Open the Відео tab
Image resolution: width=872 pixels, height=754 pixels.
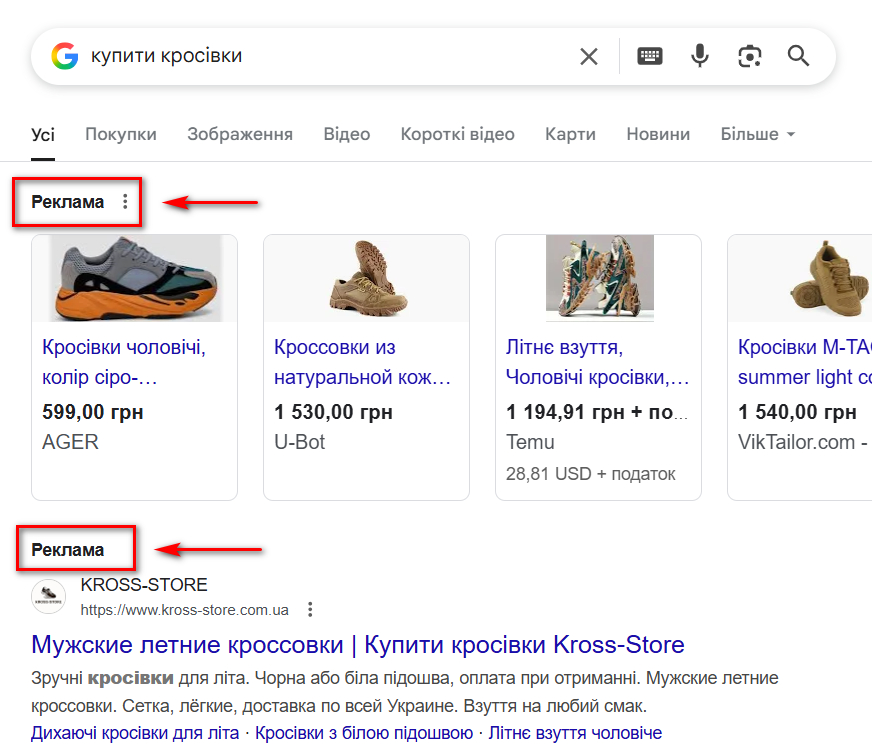click(346, 134)
